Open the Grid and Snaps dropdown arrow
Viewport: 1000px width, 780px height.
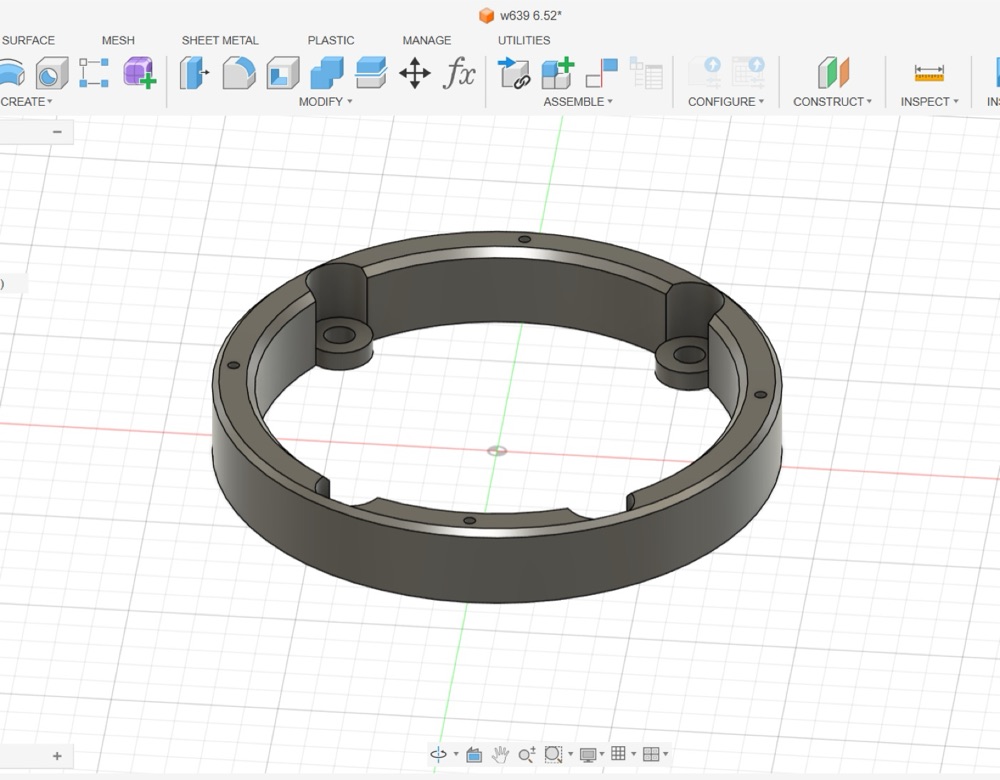[633, 754]
